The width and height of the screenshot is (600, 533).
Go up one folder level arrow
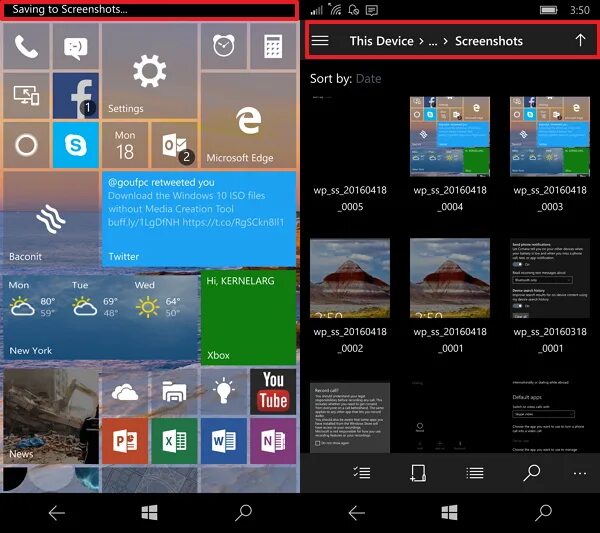[580, 40]
